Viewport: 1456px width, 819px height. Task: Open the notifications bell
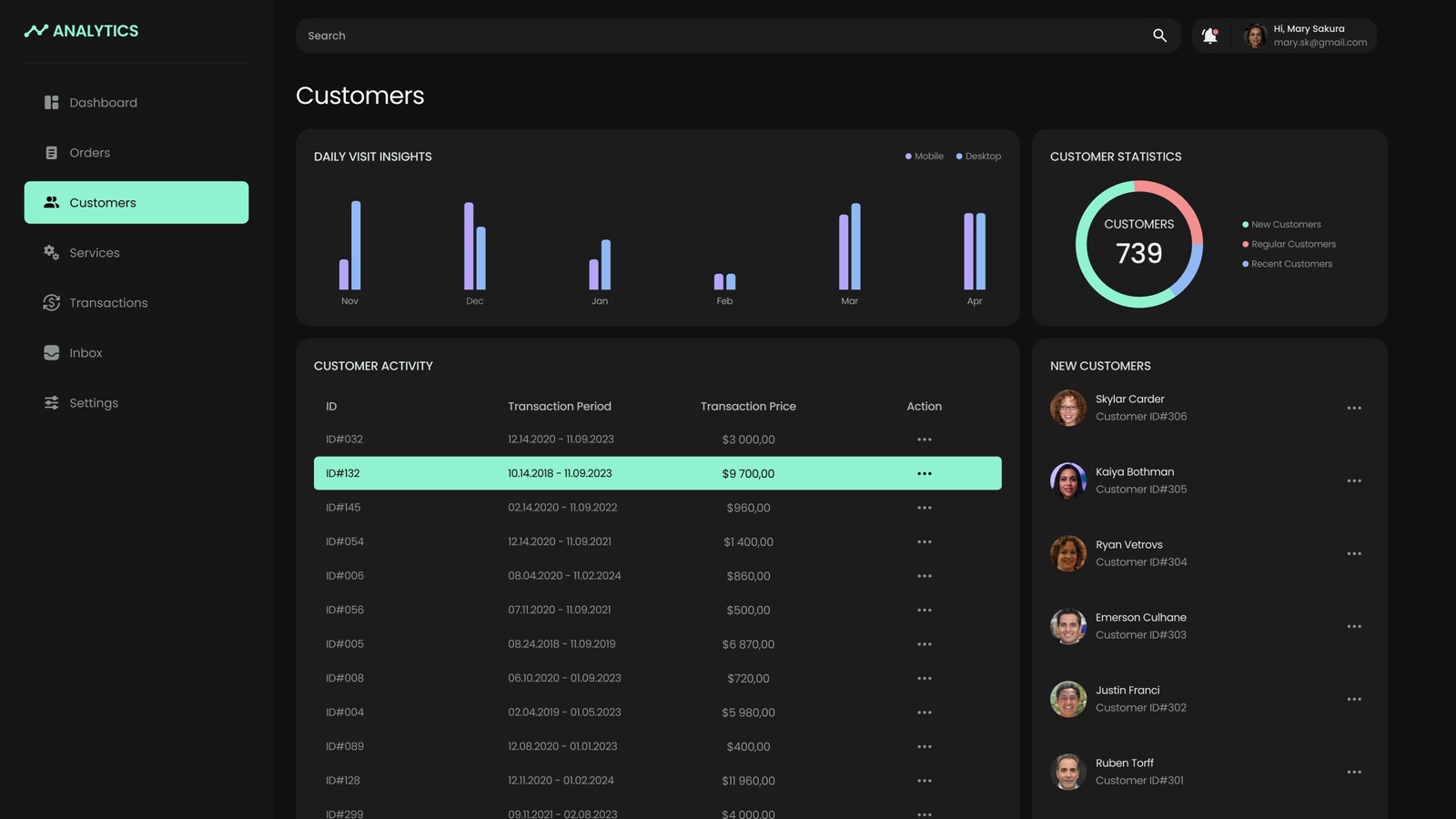pos(1209,35)
